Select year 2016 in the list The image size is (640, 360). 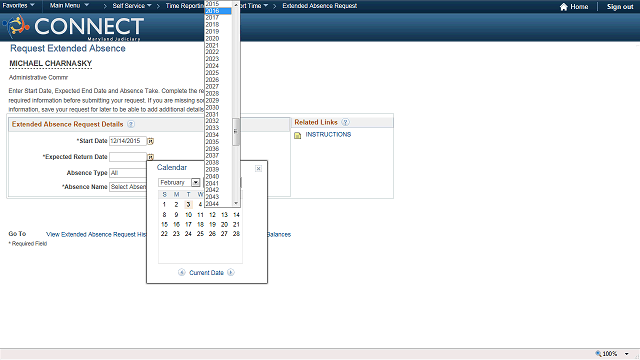pos(218,11)
